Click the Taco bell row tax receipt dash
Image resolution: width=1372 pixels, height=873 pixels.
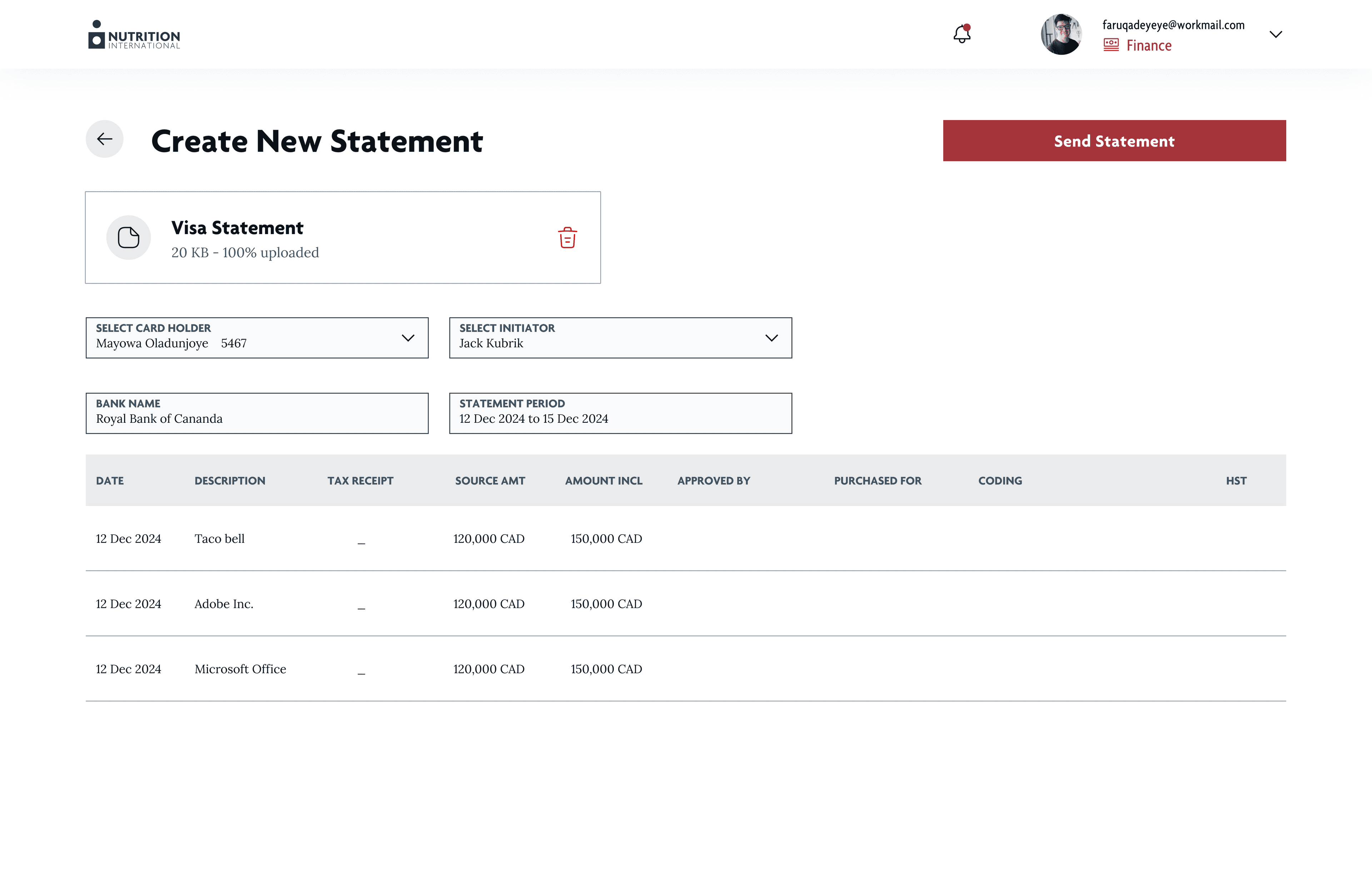pos(361,544)
